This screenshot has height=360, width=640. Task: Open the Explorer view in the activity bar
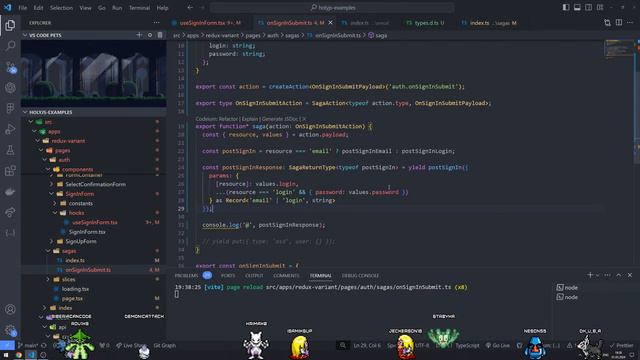pos(10,25)
